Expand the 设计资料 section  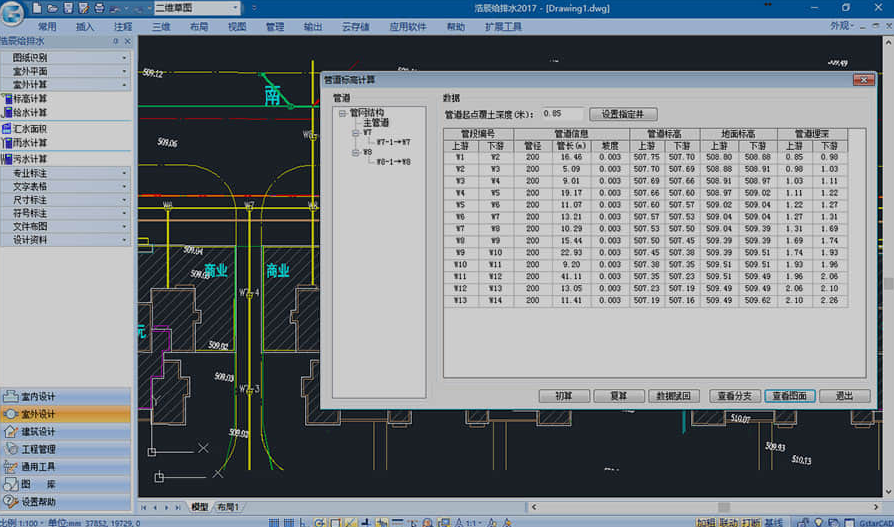coord(66,240)
